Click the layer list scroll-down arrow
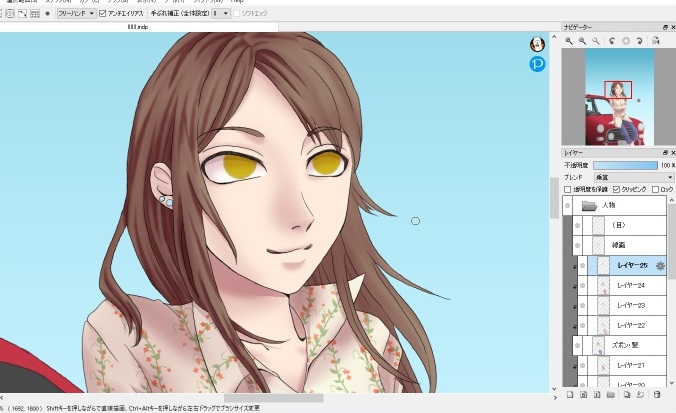This screenshot has height=413, width=676. 671,382
